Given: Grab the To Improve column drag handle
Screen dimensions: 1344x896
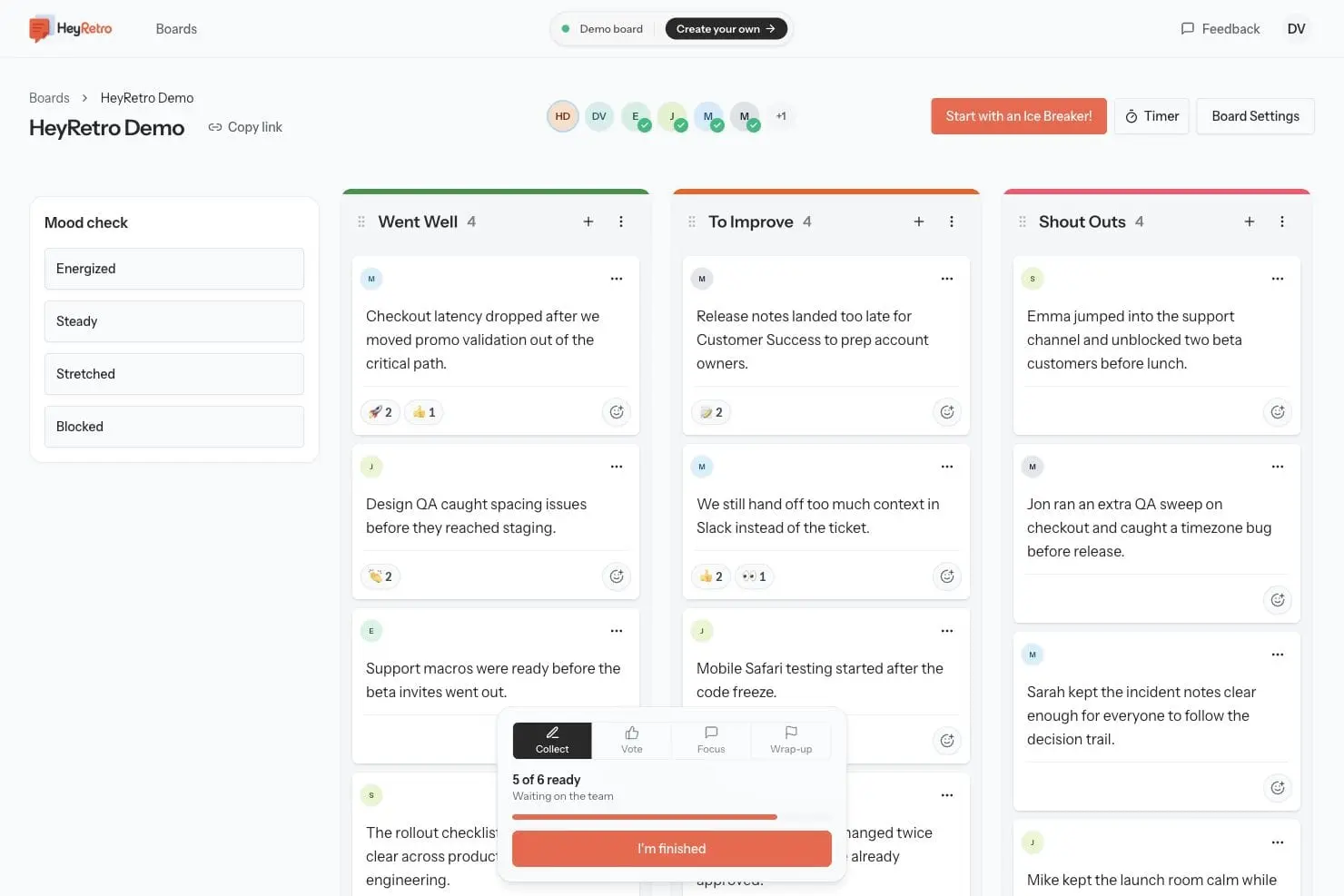Looking at the screenshot, I should pos(692,222).
